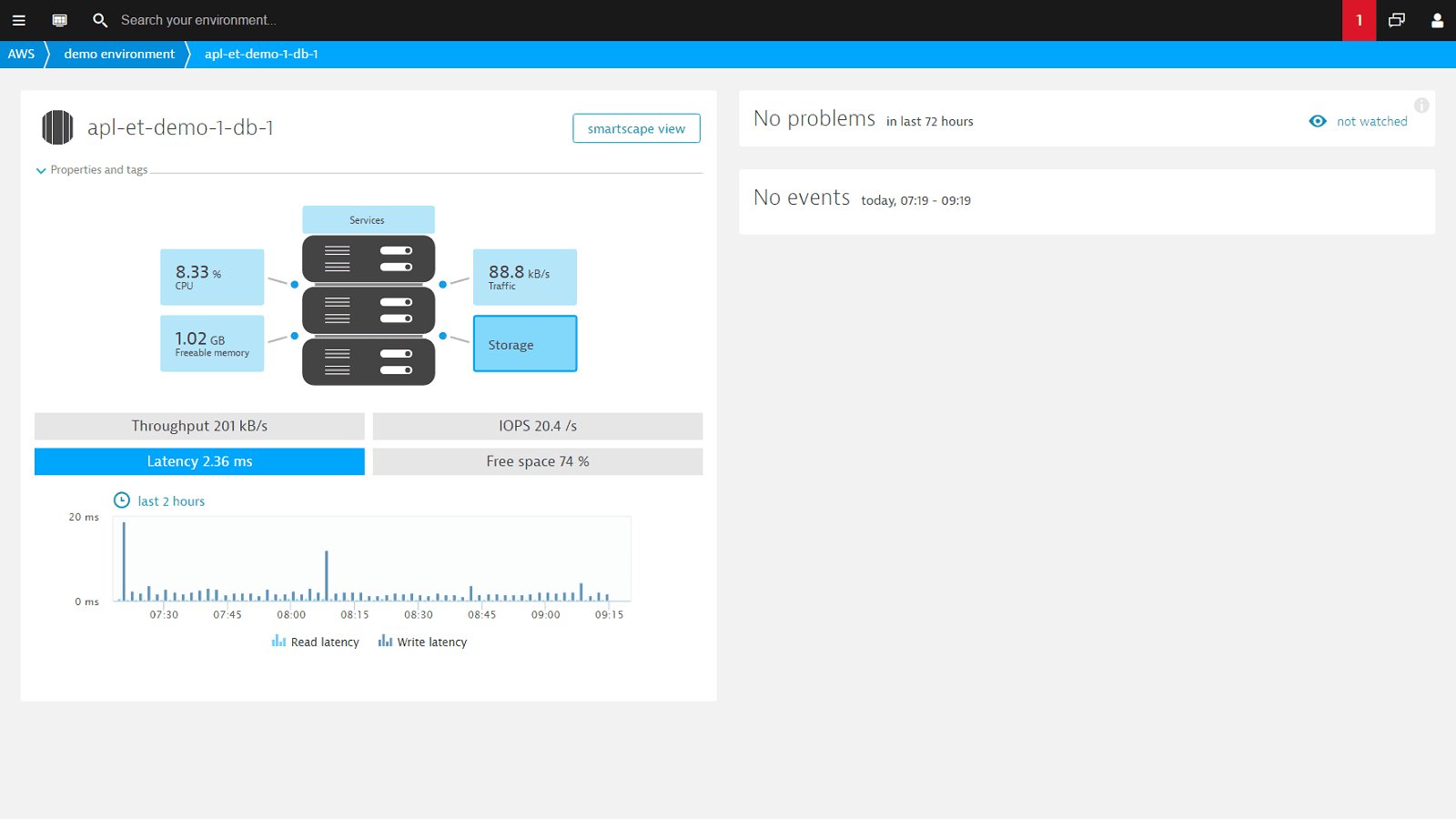Screen dimensions: 1456x819
Task: Click the tall latency spike near 07:20
Action: [x=124, y=561]
